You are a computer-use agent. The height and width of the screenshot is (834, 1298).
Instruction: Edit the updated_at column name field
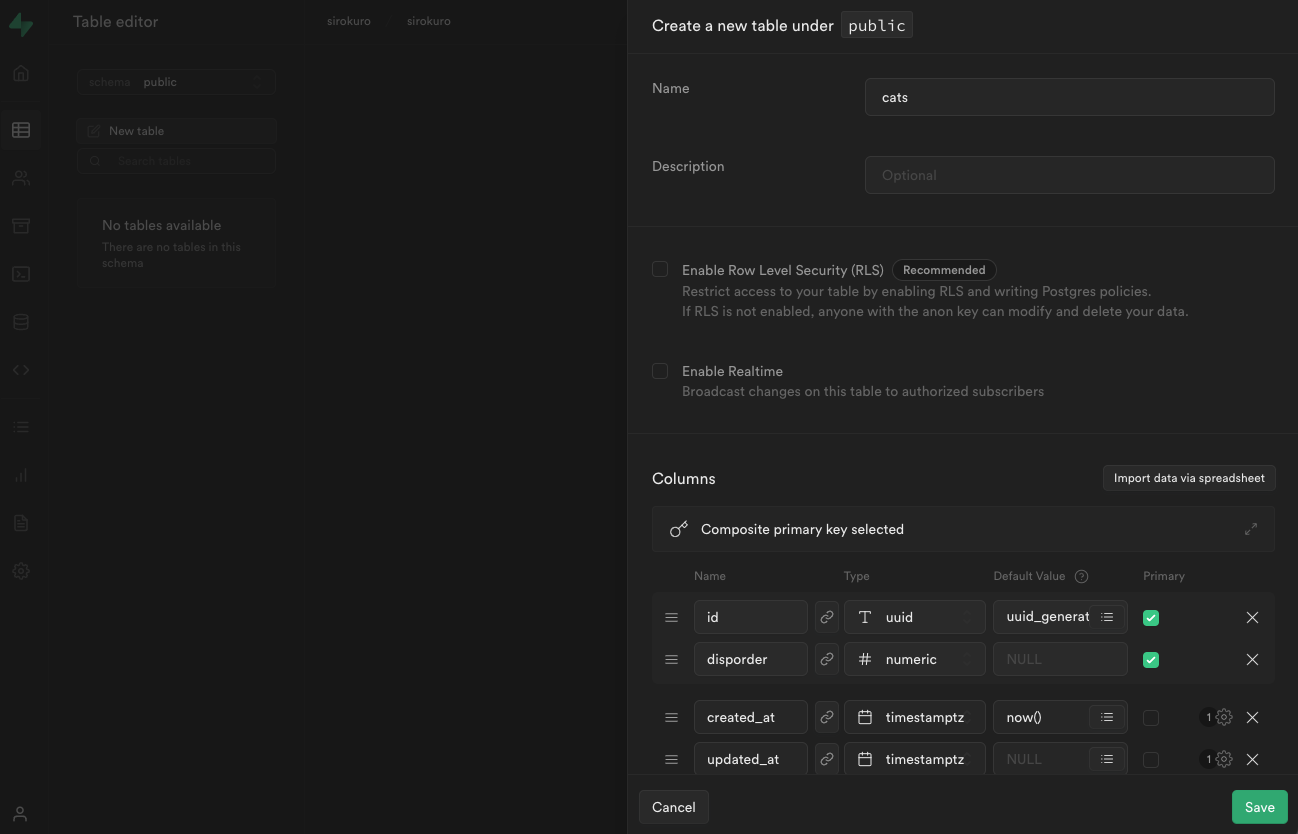coord(751,759)
